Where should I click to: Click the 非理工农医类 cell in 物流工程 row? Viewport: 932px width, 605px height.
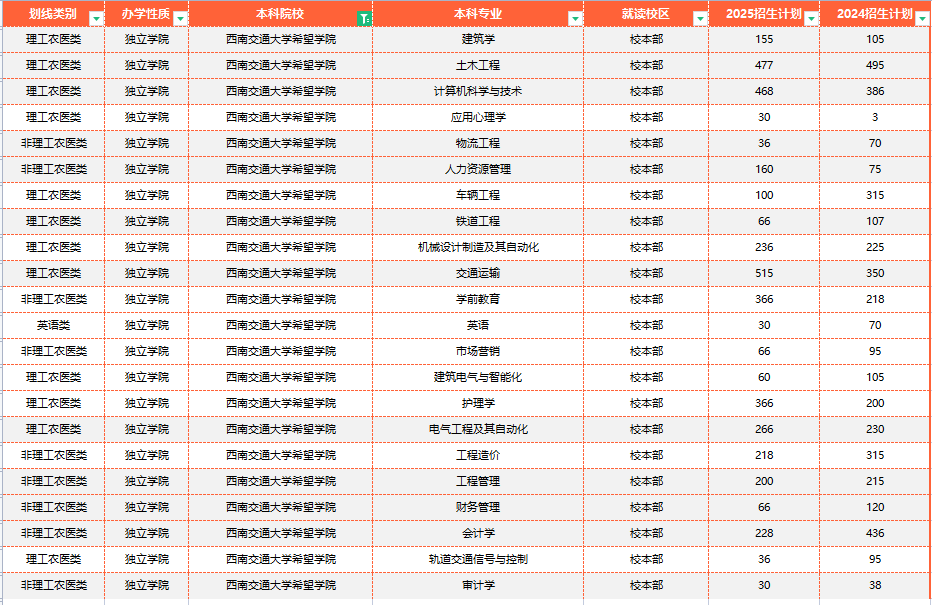pyautogui.click(x=53, y=143)
